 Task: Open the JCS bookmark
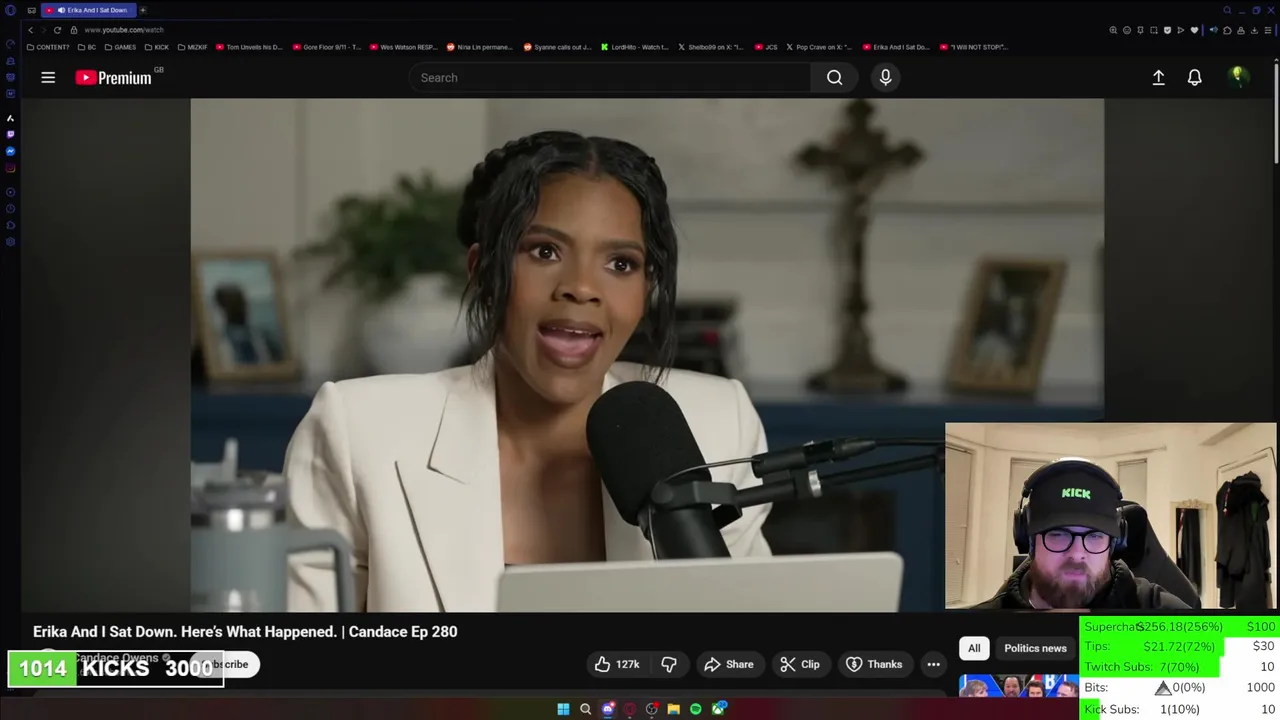(767, 47)
